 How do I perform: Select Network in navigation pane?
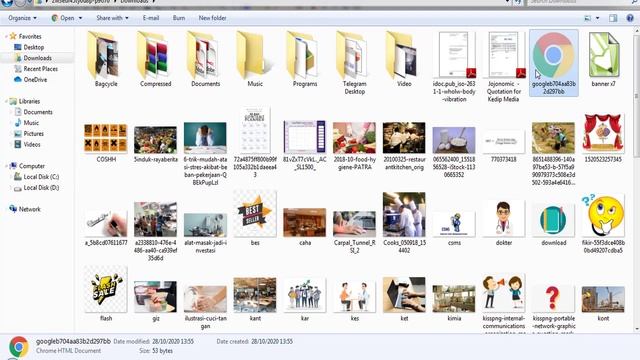coord(29,209)
